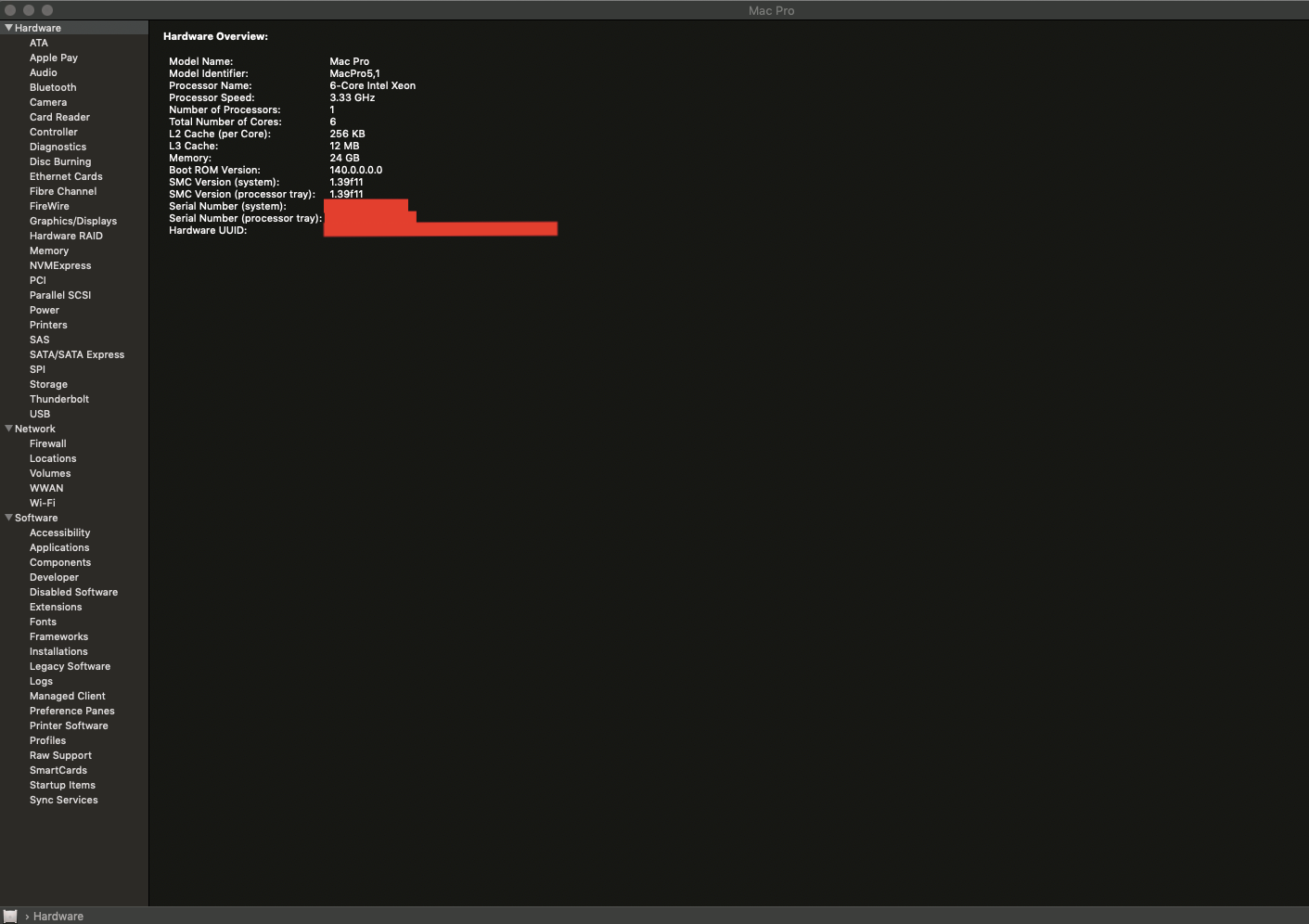
Task: Select Storage in the sidebar
Action: coord(48,384)
